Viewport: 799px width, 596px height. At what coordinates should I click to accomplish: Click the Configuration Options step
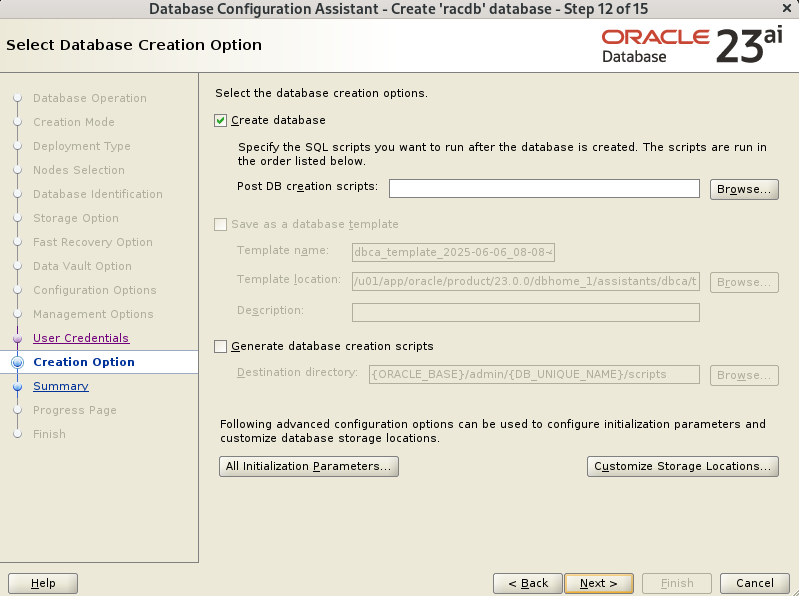95,290
